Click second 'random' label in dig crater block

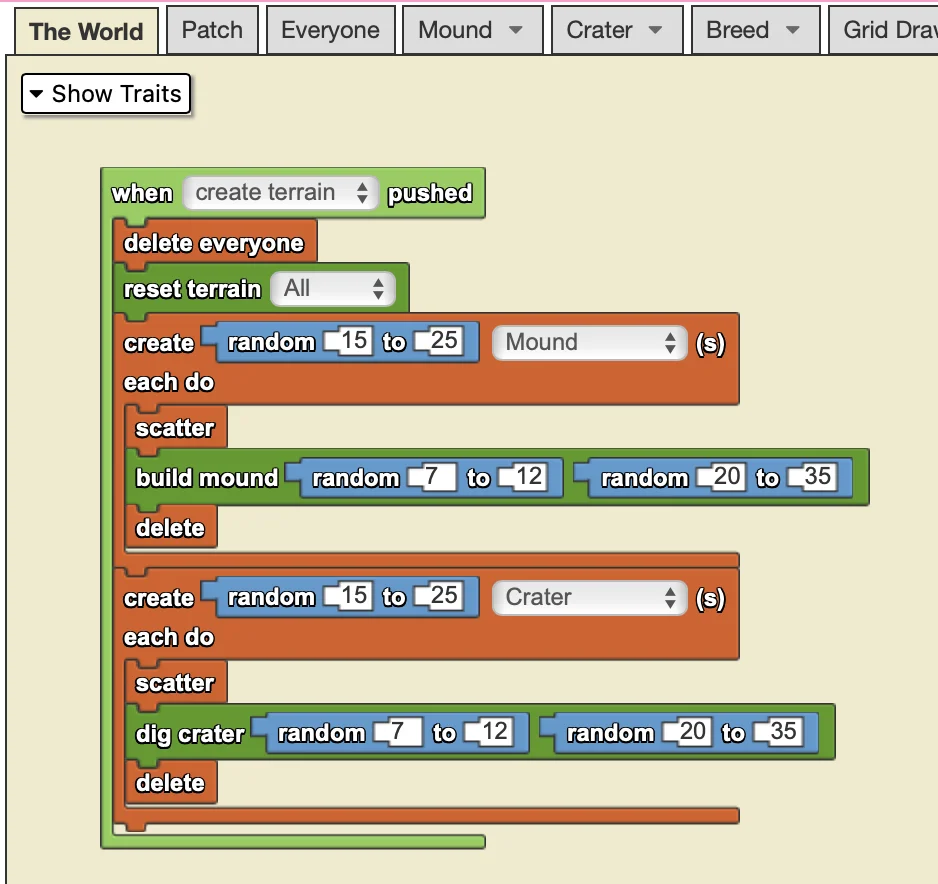[610, 734]
